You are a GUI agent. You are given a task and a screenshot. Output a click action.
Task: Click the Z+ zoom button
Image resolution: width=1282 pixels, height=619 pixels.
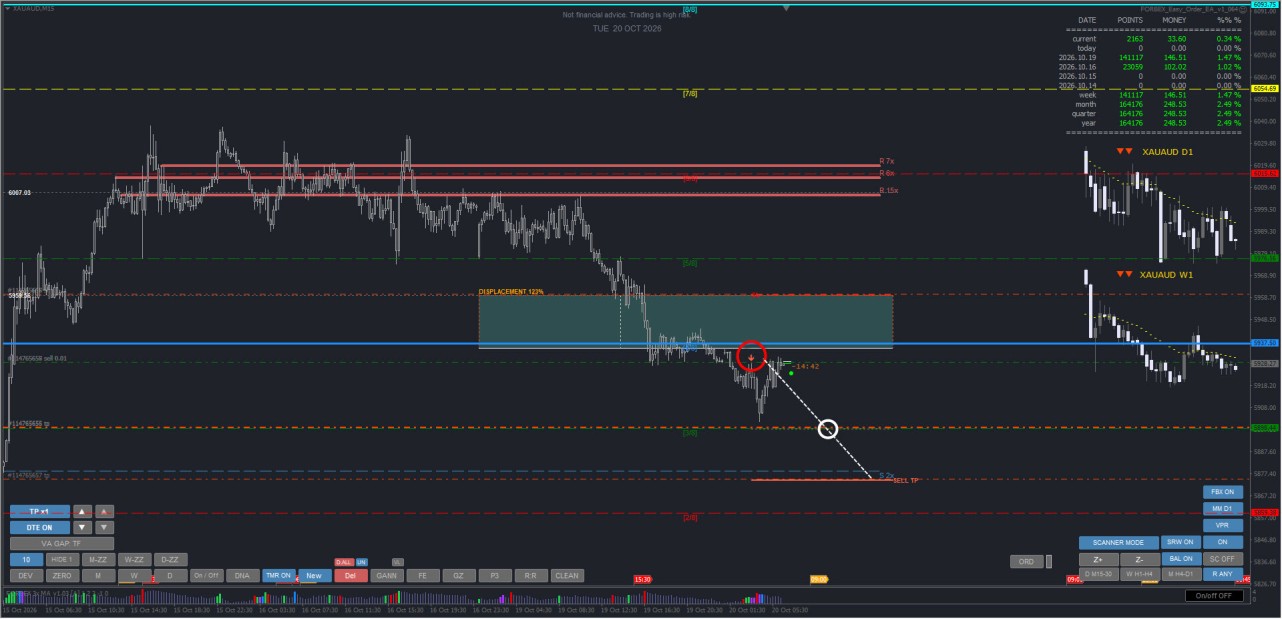1098,558
